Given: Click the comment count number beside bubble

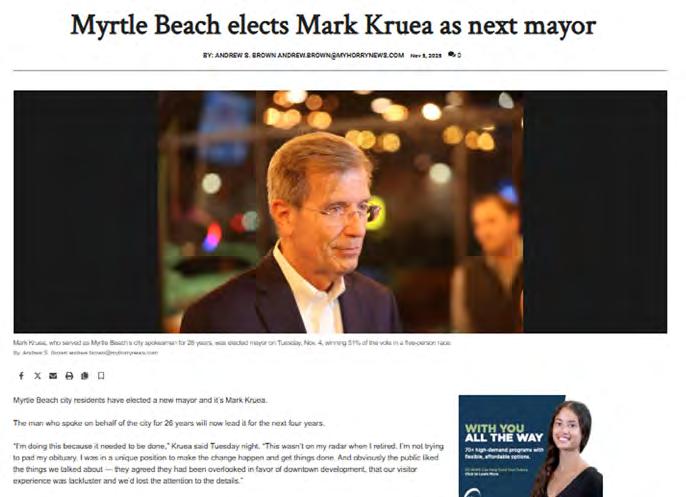Looking at the screenshot, I should click(459, 55).
